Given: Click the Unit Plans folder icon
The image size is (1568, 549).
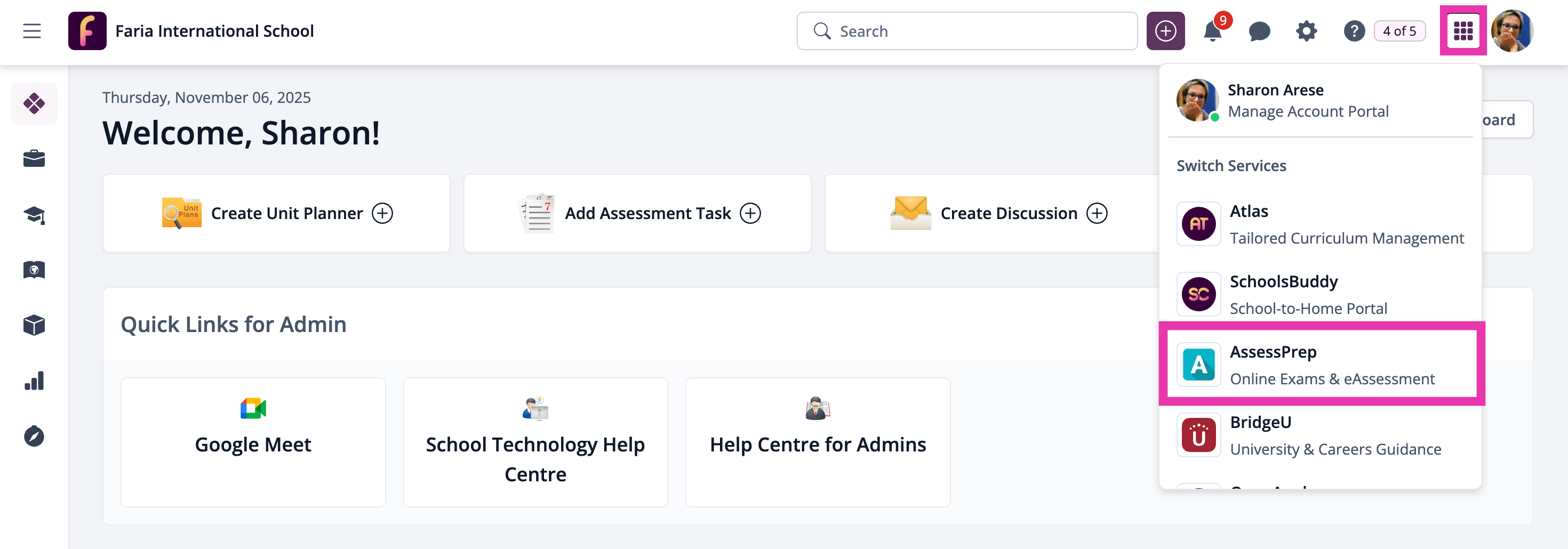Looking at the screenshot, I should tap(181, 213).
